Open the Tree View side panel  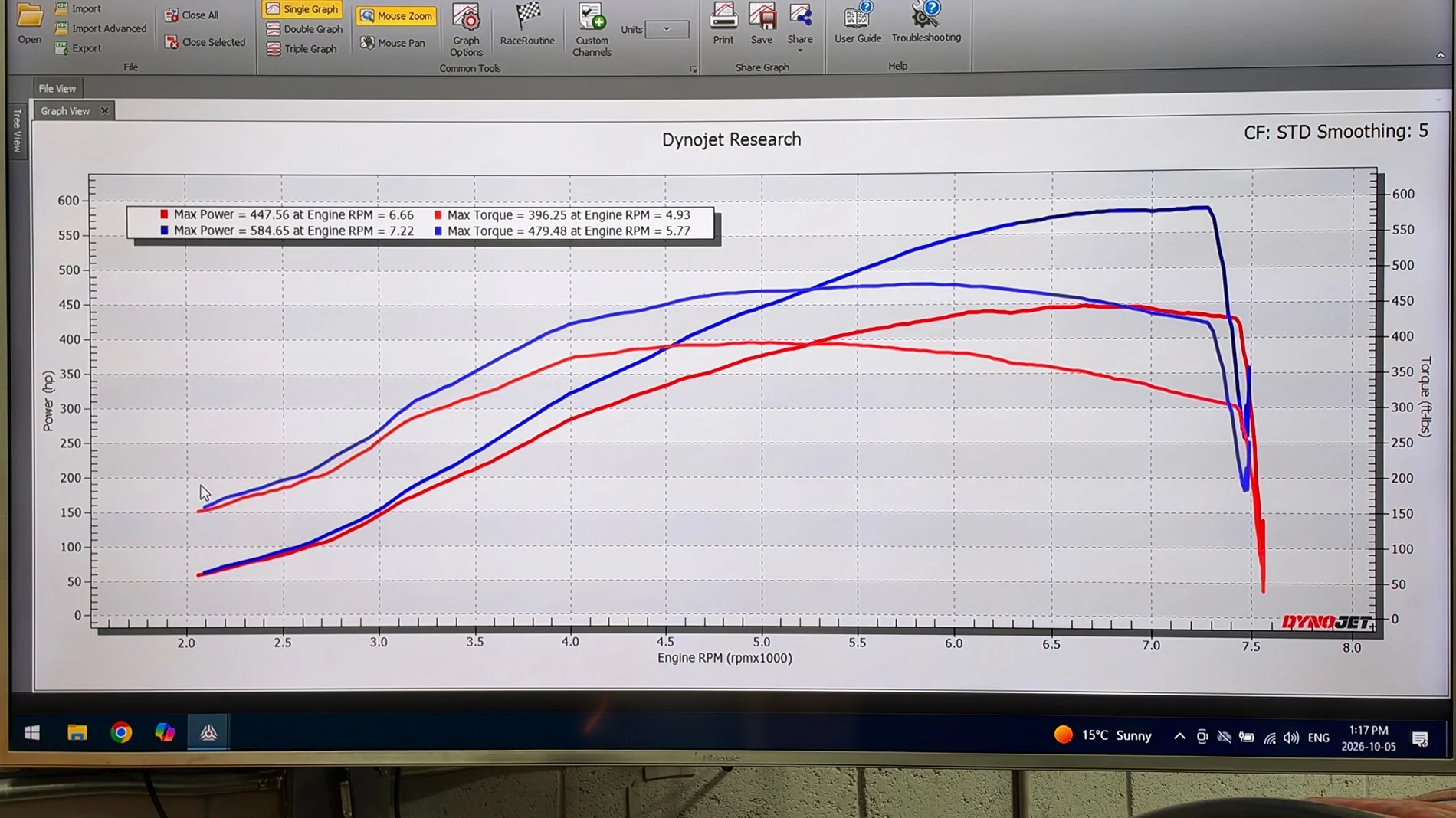(x=18, y=130)
